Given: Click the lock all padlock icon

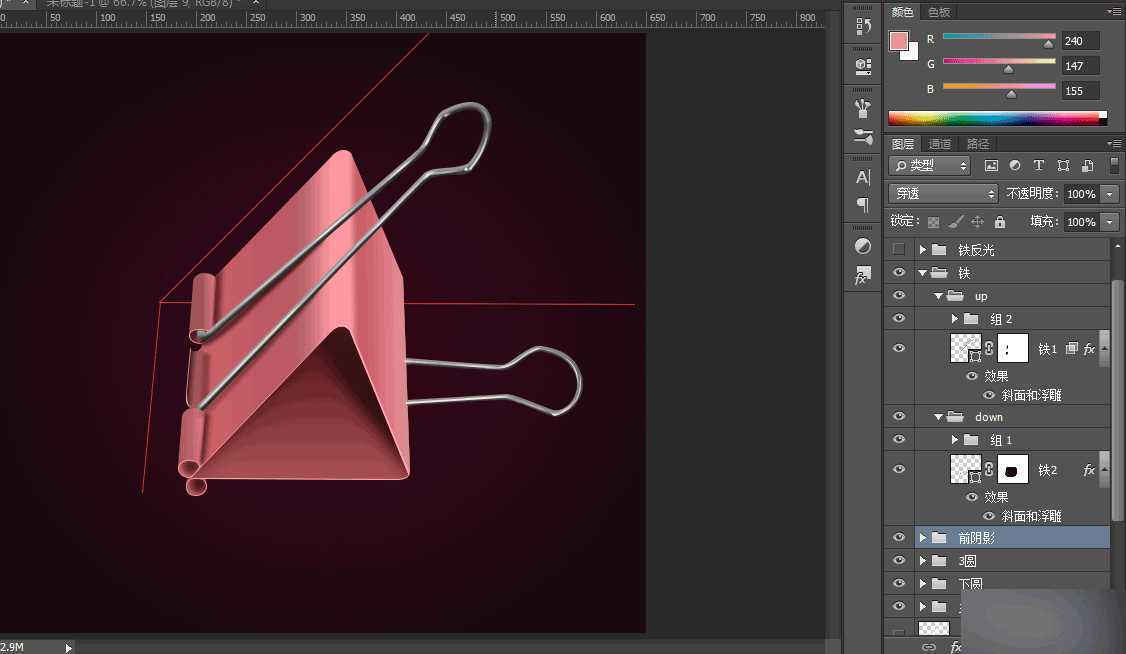Looking at the screenshot, I should click(x=1000, y=222).
